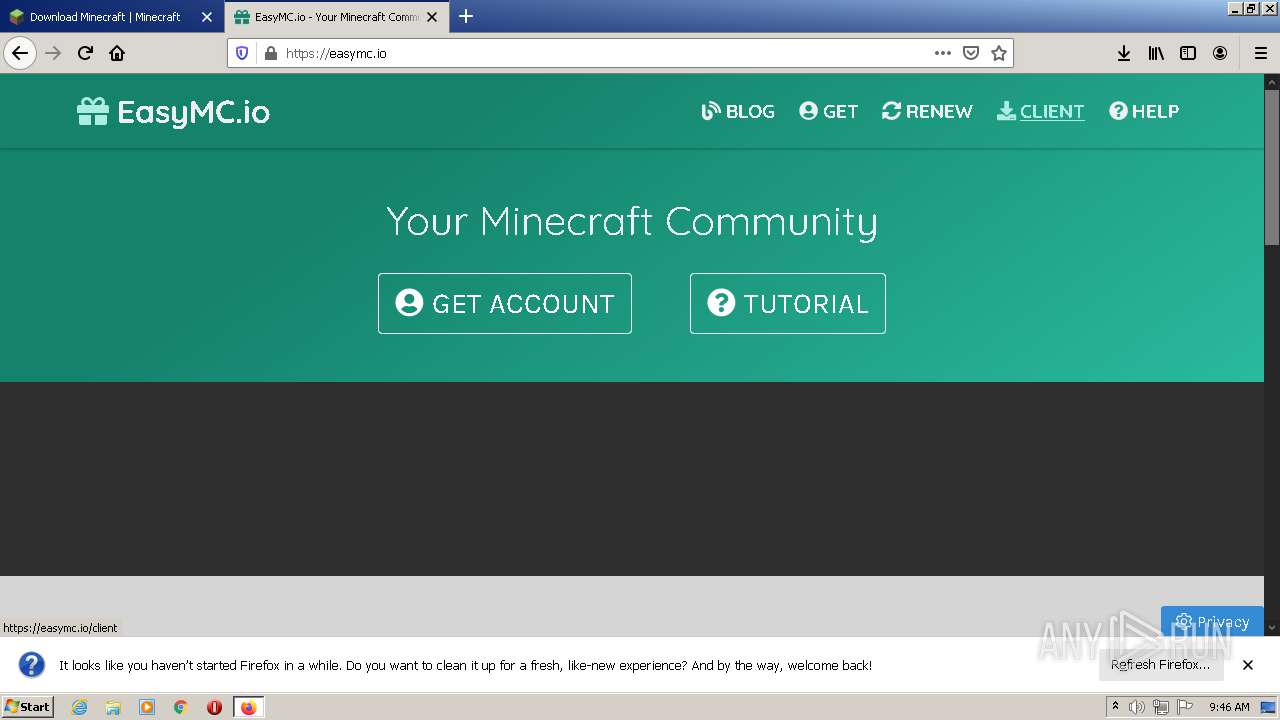Open the GET nav link
Screen dimensions: 1280x720
(828, 111)
